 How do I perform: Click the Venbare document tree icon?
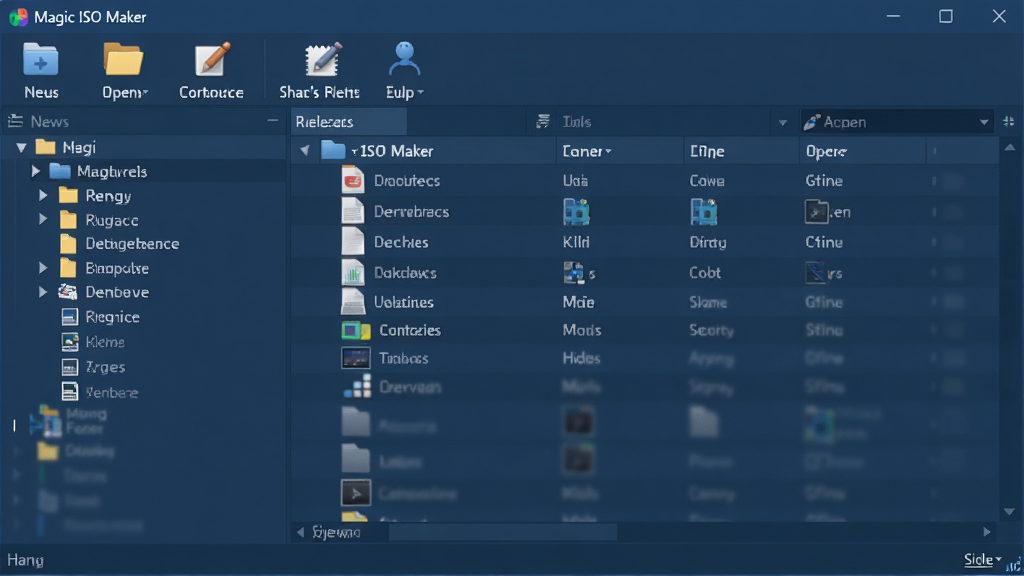[x=70, y=391]
